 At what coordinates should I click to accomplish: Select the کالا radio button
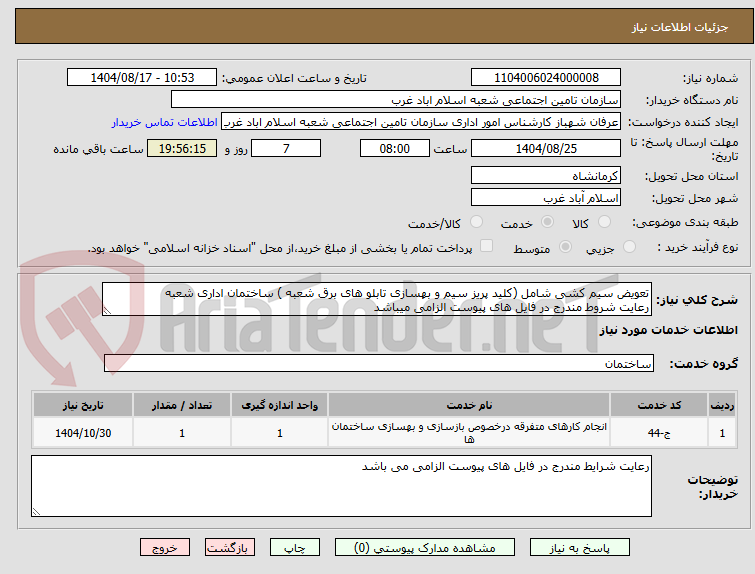coord(604,222)
